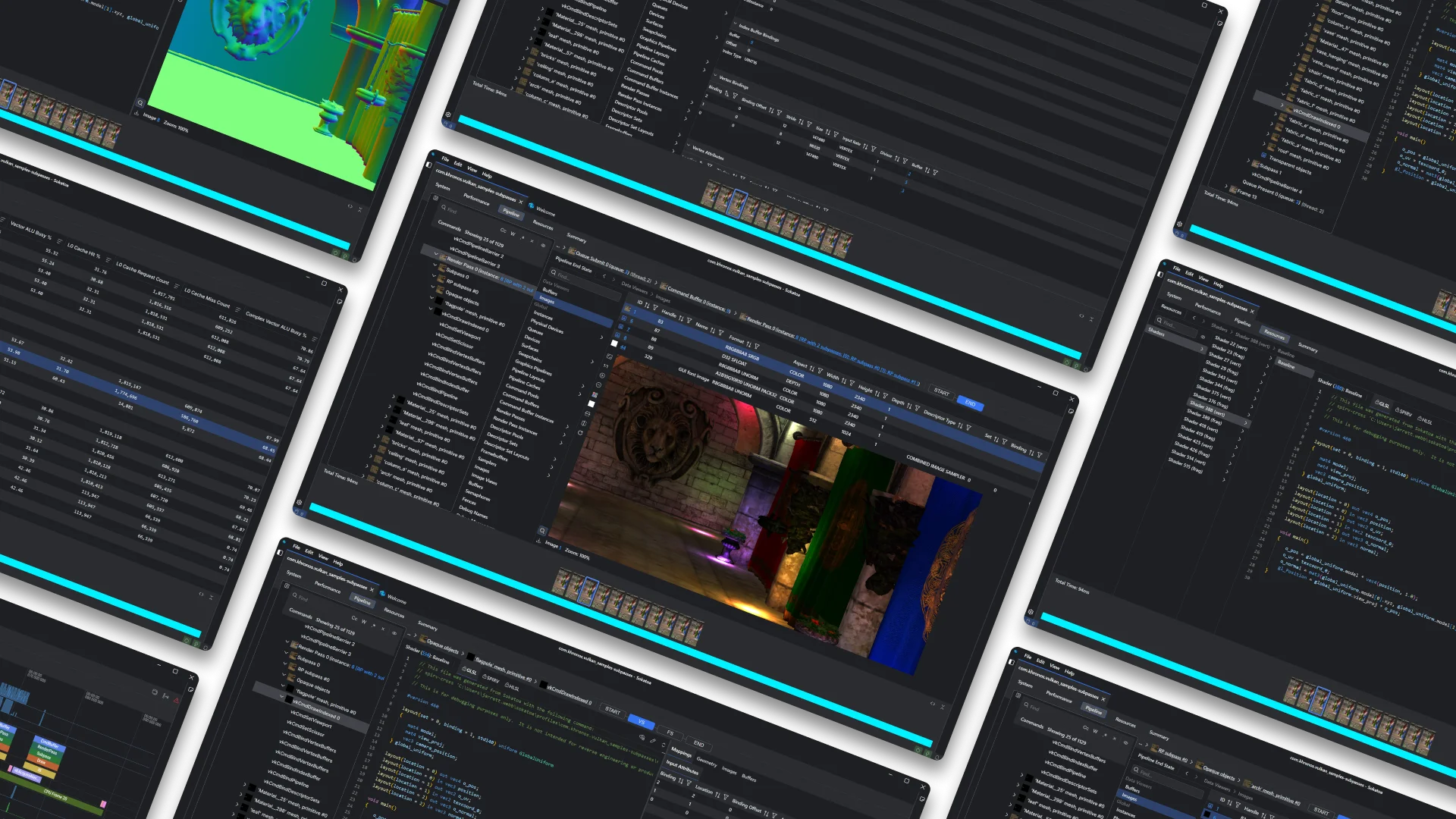
Task: Toggle the eye icon in the lion-image window's Commands header
Action: (543, 246)
